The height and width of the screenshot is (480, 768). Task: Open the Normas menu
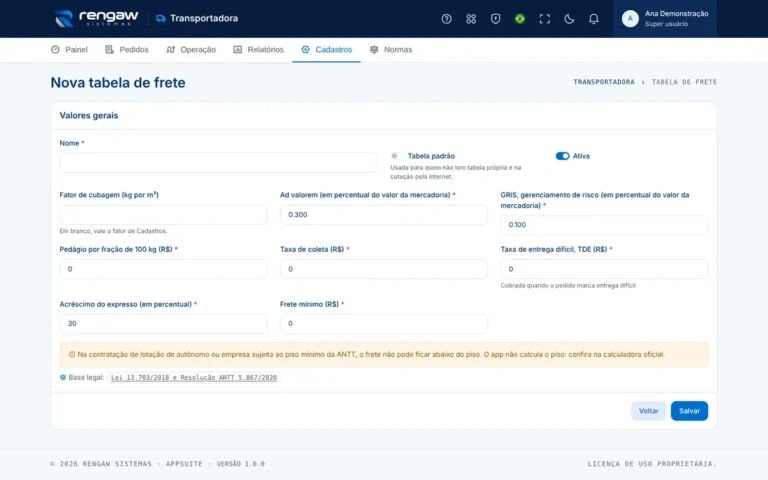coord(391,49)
